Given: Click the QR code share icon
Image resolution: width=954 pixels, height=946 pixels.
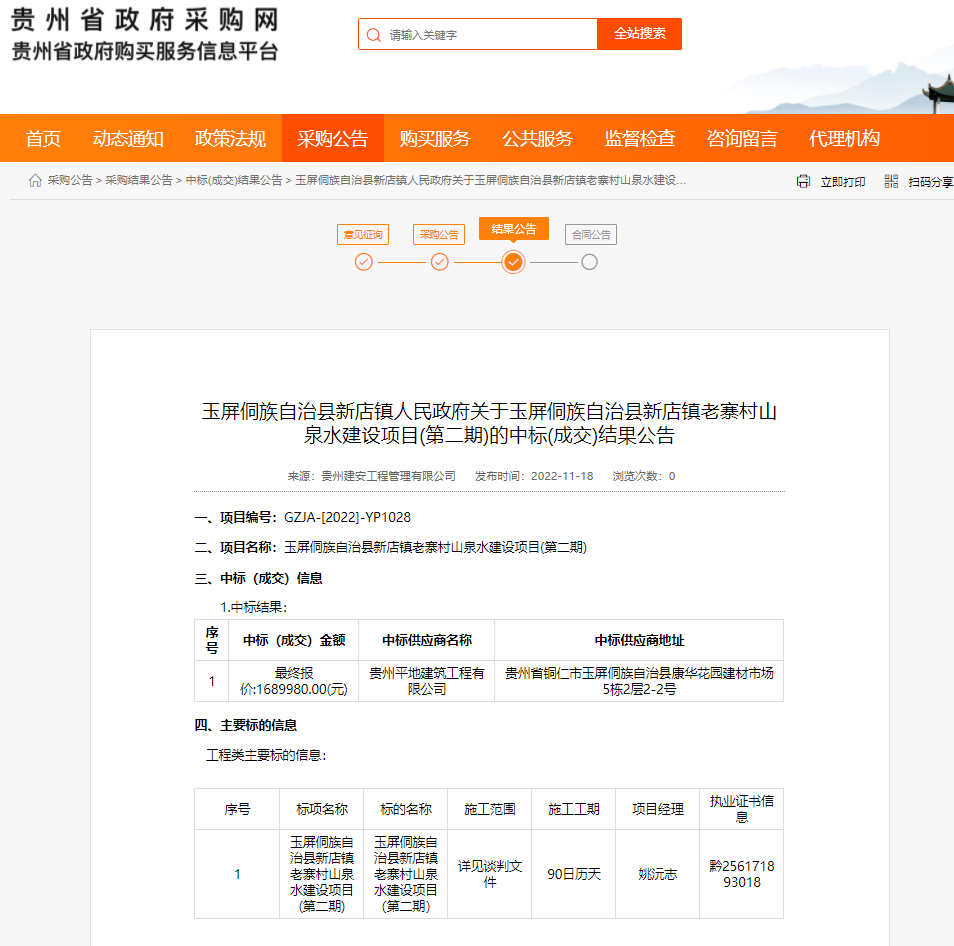Looking at the screenshot, I should tap(891, 181).
